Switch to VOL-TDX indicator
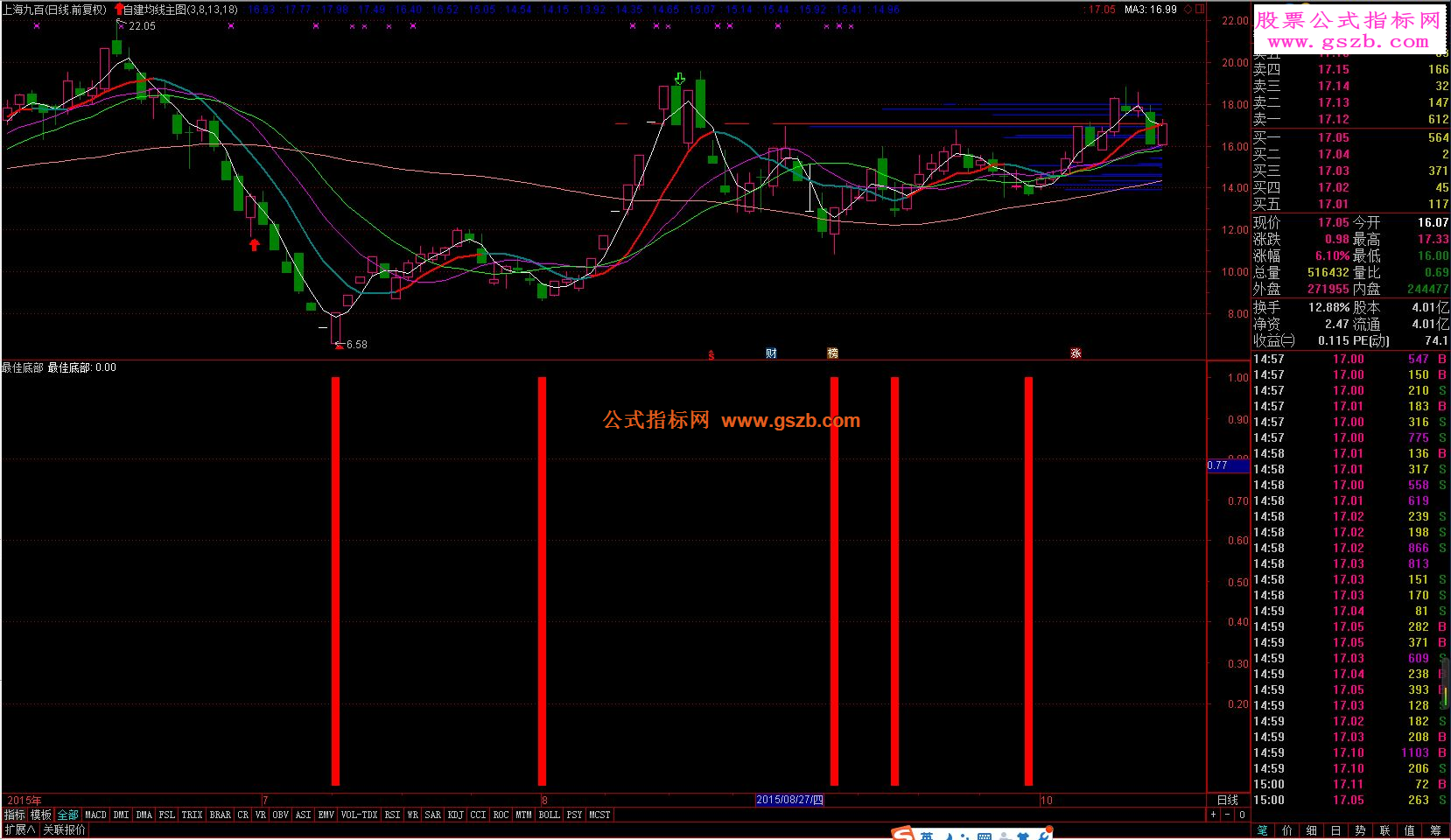Screen dimensions: 1451x840 (x=359, y=815)
